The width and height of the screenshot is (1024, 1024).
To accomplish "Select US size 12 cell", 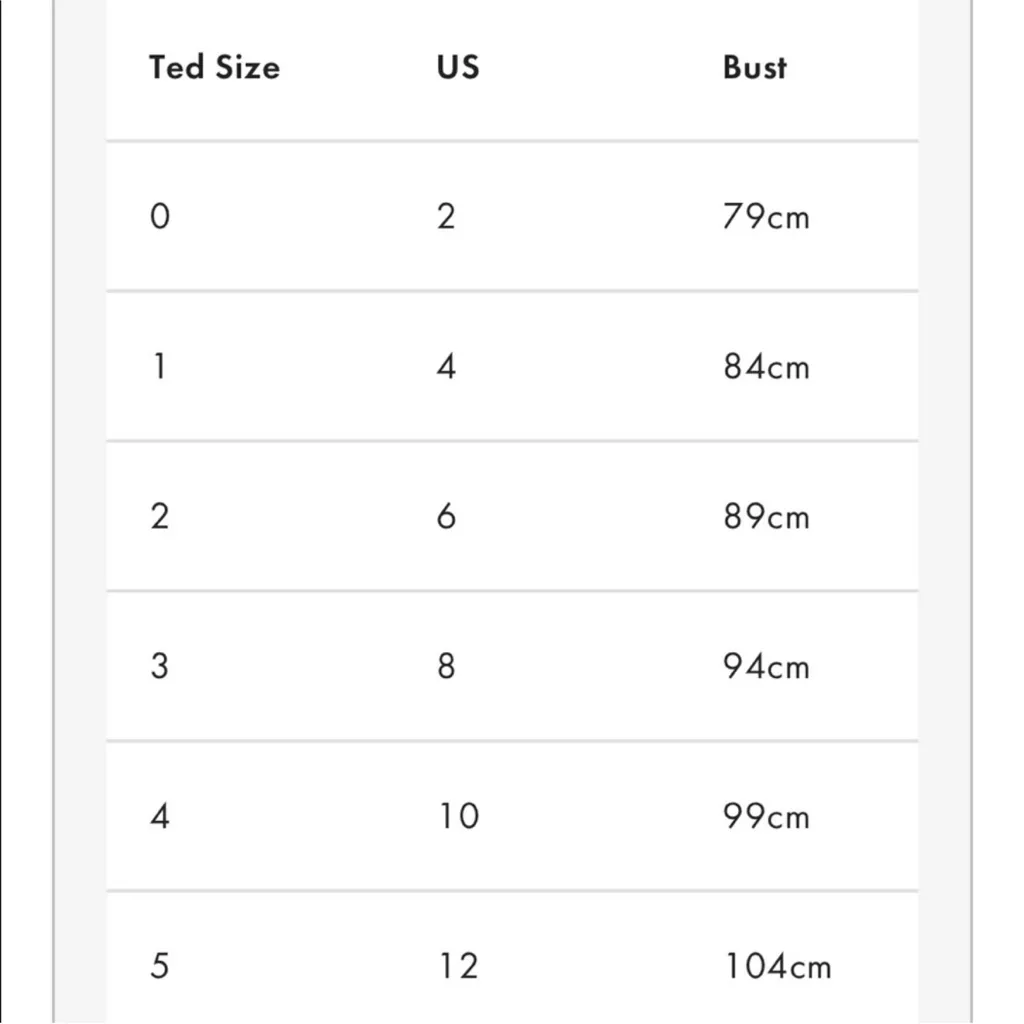I will point(458,966).
